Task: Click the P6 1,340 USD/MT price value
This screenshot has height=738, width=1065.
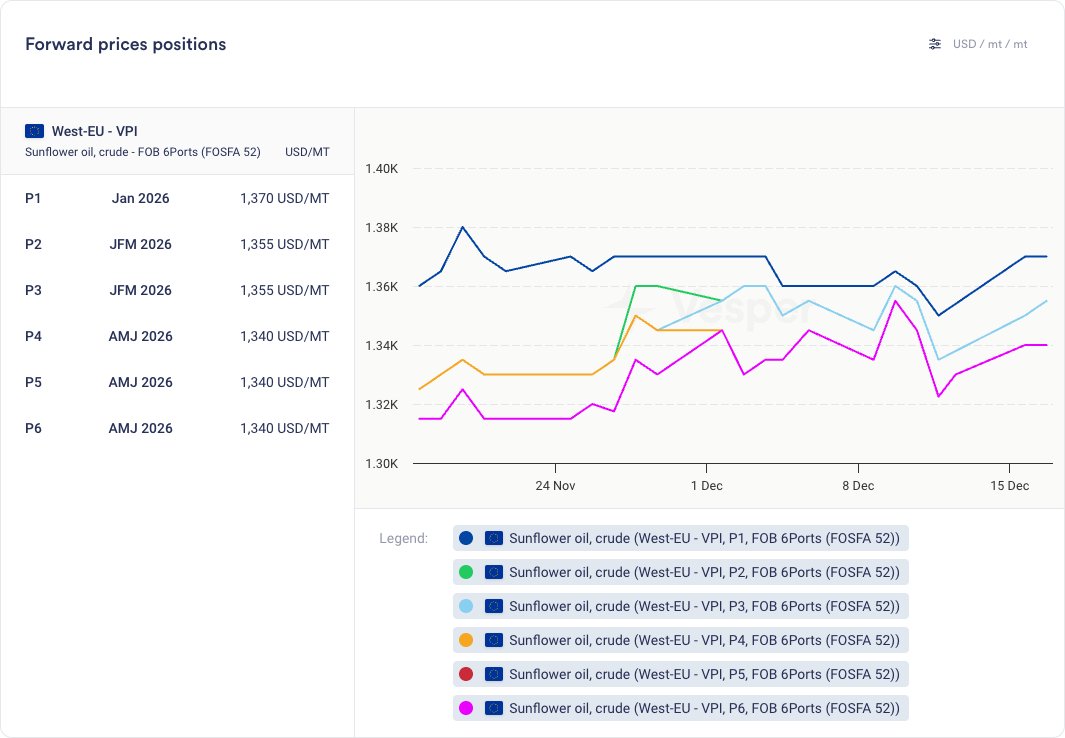Action: coord(284,428)
